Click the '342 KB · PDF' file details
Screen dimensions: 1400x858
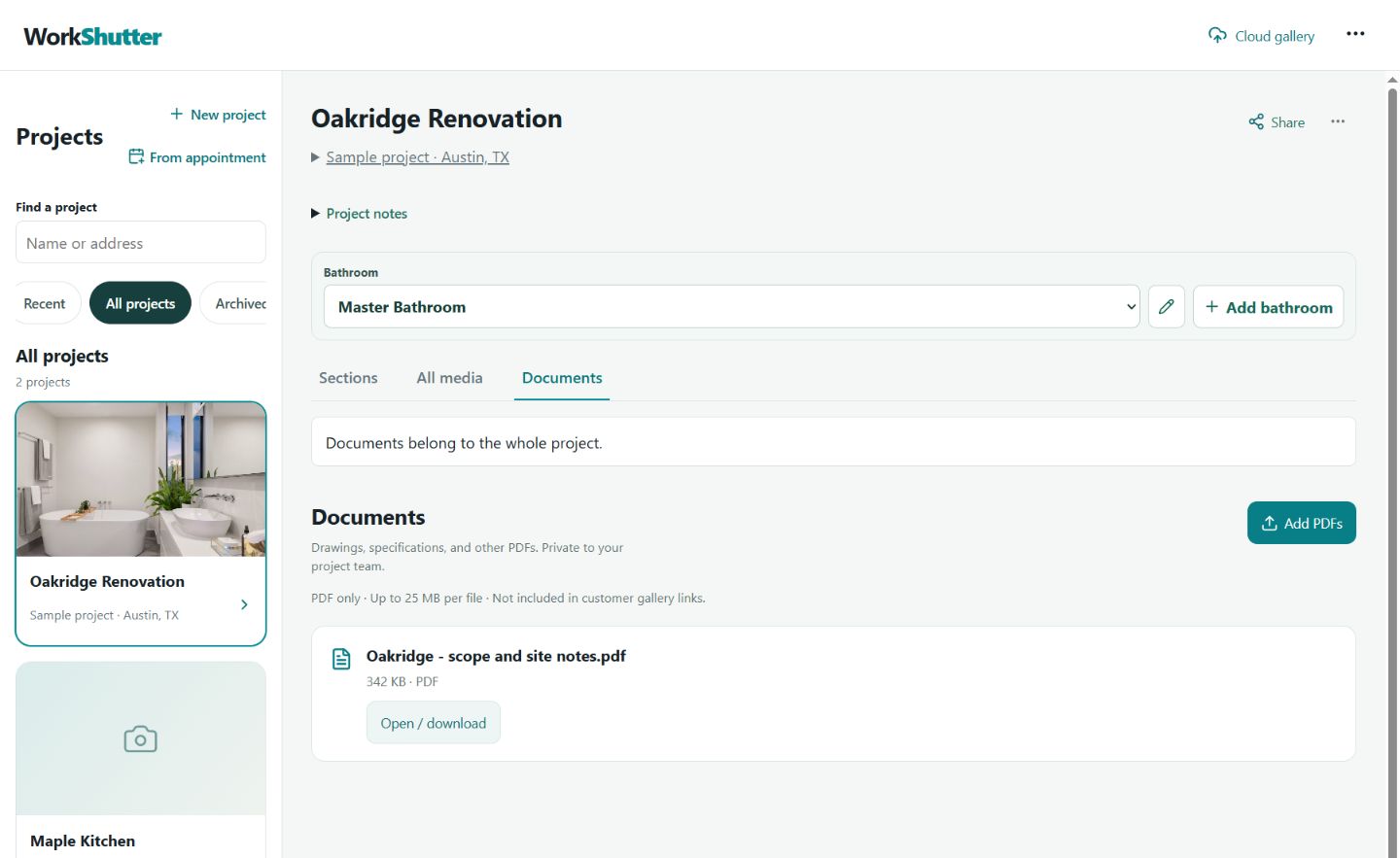point(402,681)
